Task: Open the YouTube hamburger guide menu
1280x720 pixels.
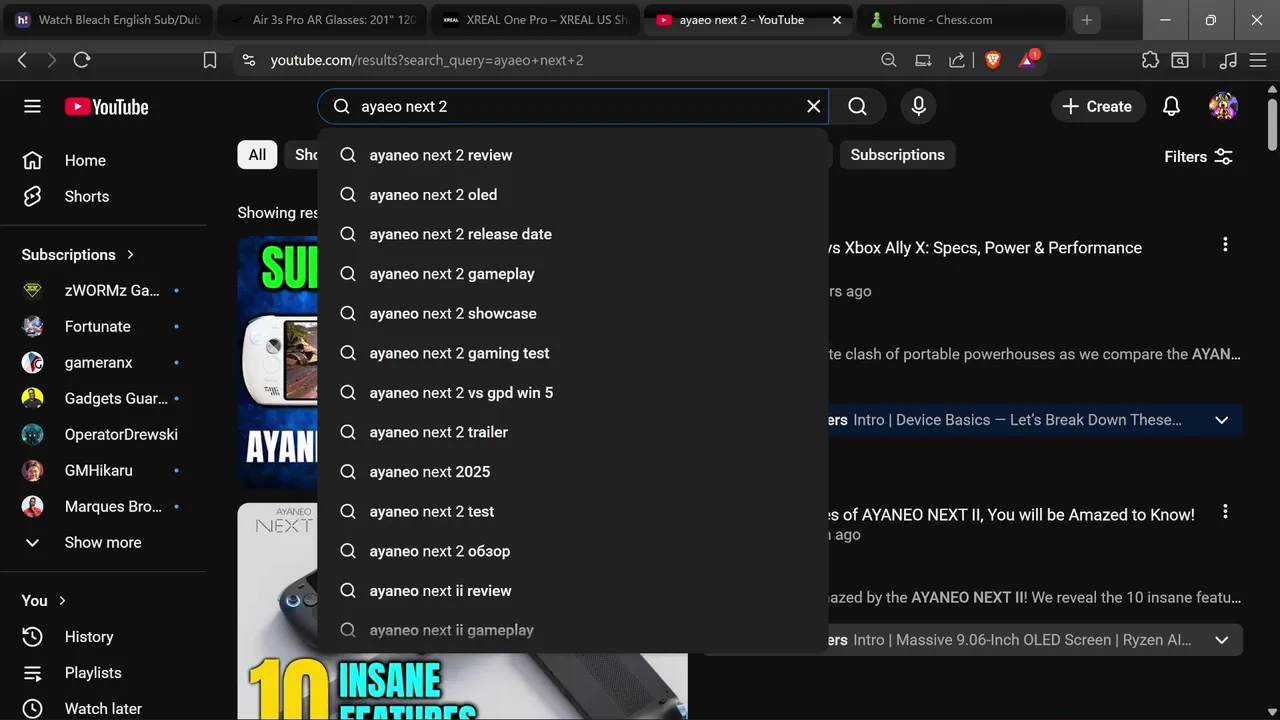Action: (32, 106)
